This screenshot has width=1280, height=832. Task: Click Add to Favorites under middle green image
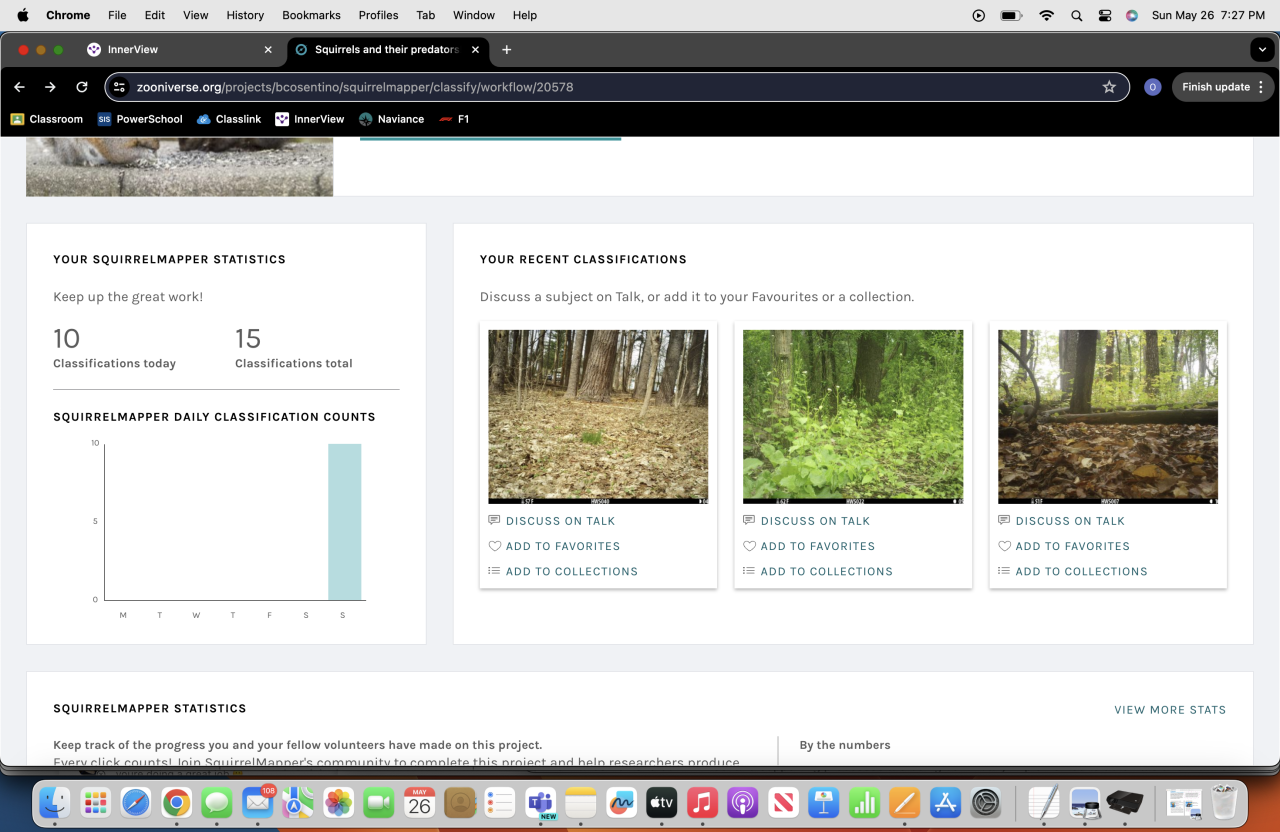(809, 546)
